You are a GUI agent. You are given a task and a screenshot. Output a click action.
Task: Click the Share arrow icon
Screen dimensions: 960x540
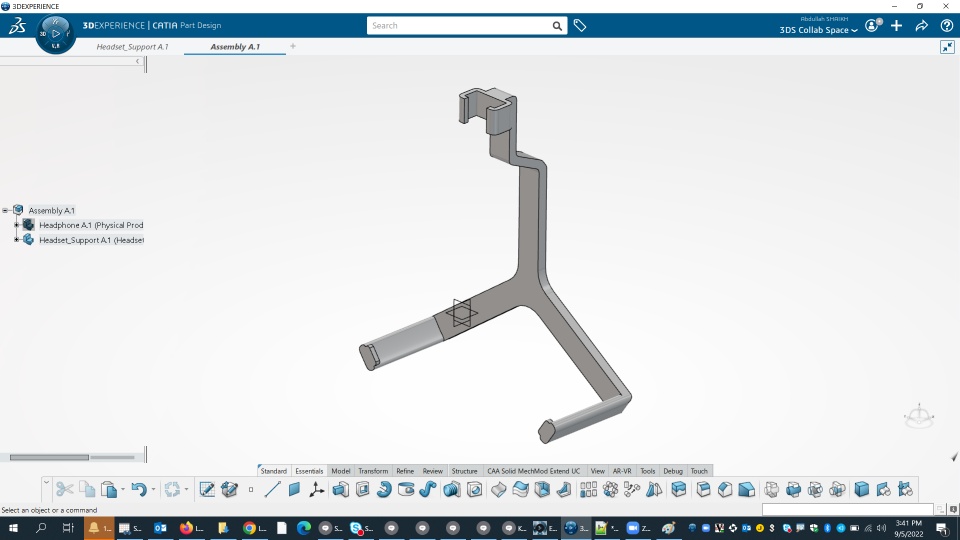click(x=921, y=26)
